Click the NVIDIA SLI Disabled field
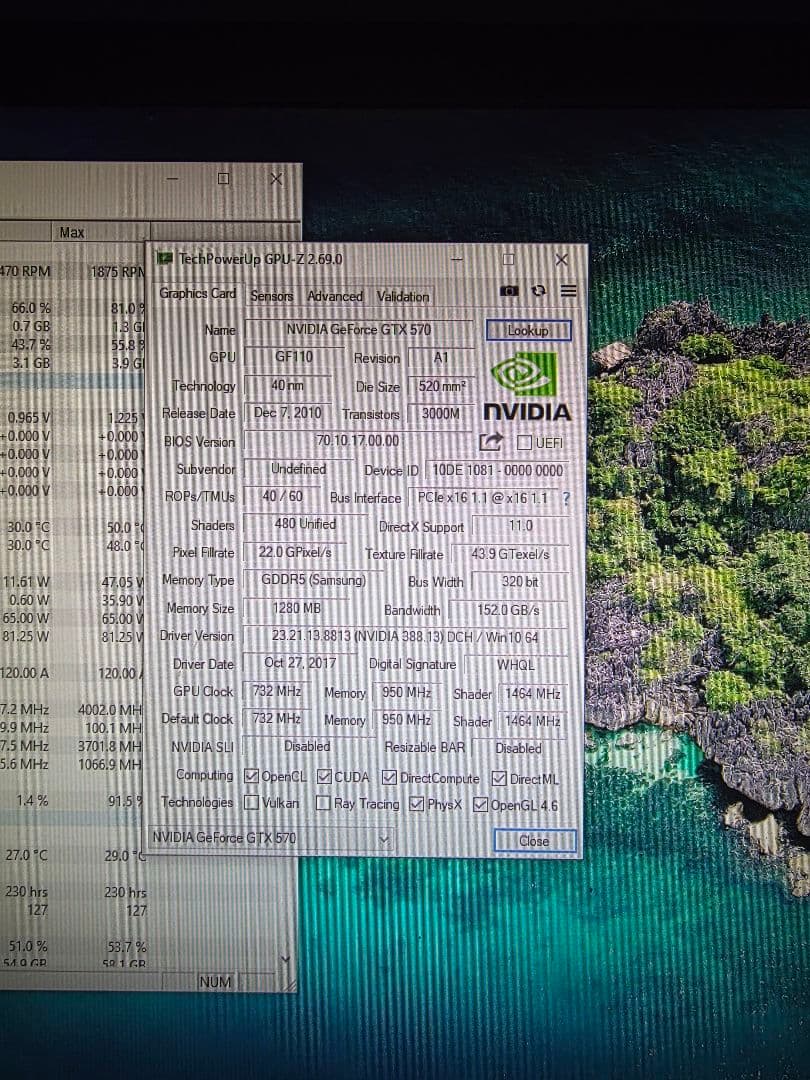This screenshot has width=810, height=1080. pos(307,747)
